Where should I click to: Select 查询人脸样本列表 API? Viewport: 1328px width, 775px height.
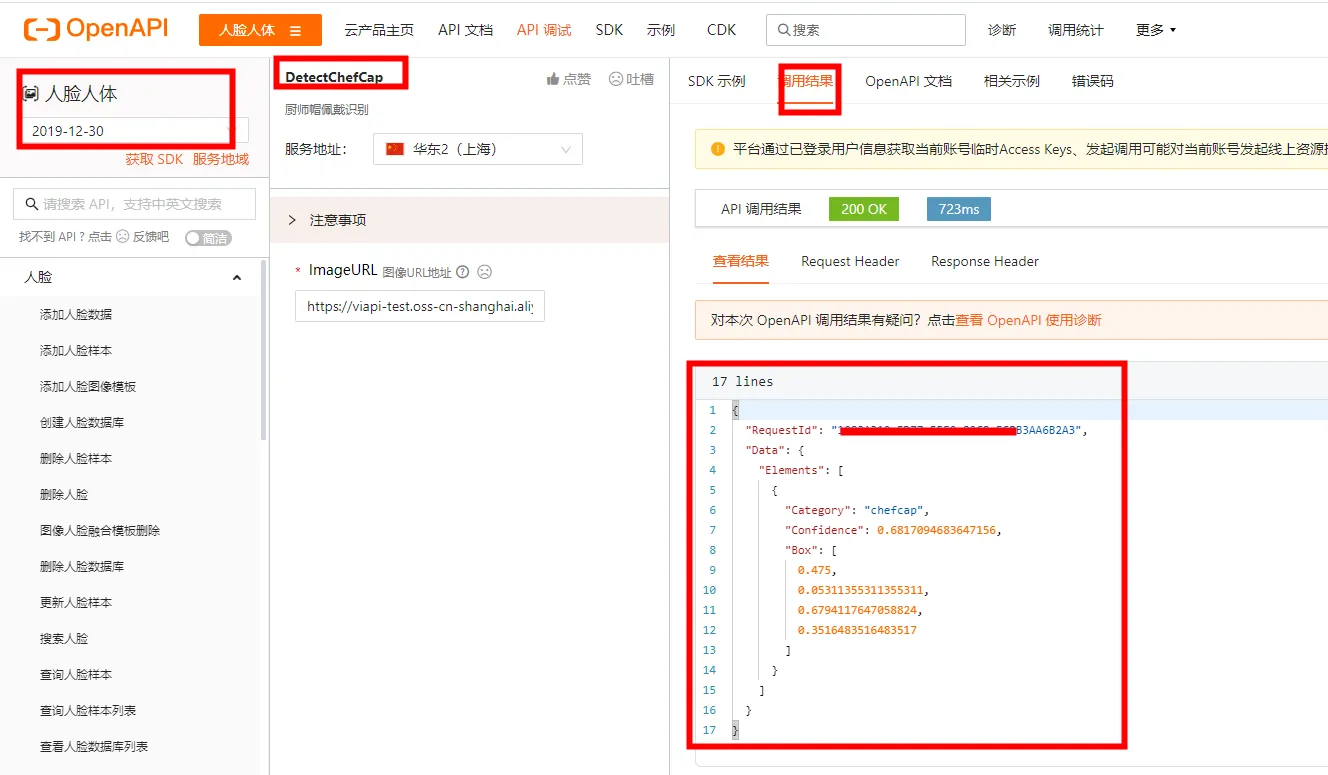(x=88, y=710)
